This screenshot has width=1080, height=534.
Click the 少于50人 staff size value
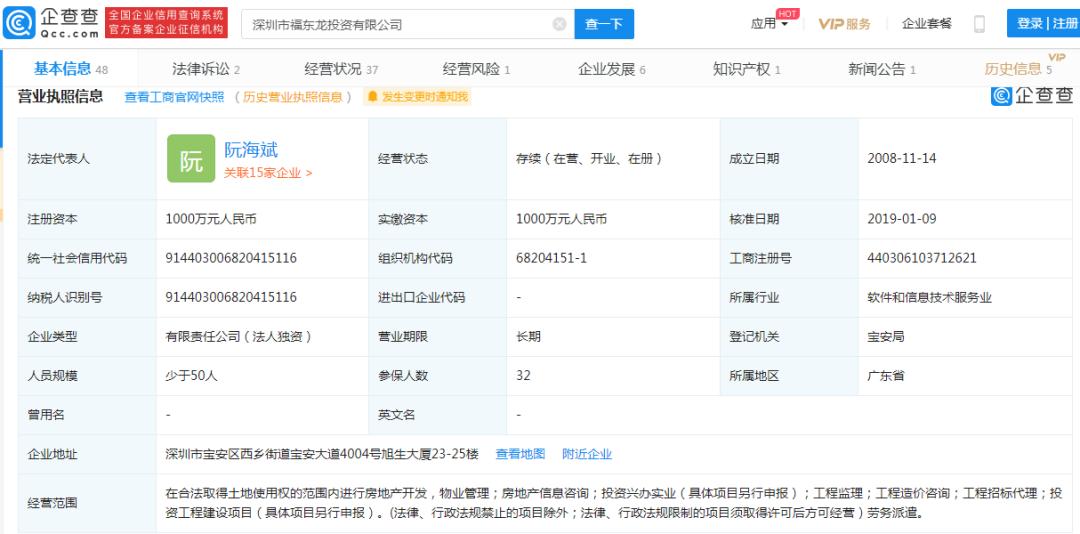click(191, 376)
